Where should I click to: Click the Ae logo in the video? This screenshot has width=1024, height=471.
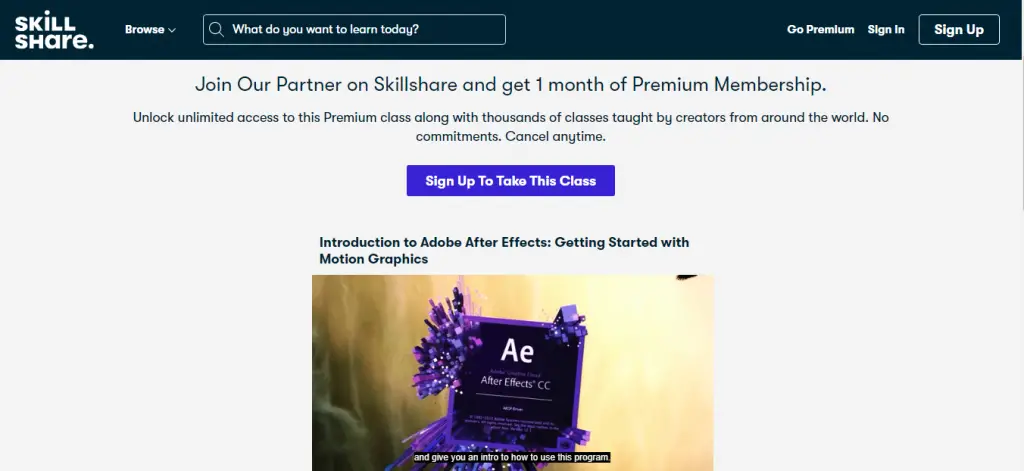[x=517, y=351]
